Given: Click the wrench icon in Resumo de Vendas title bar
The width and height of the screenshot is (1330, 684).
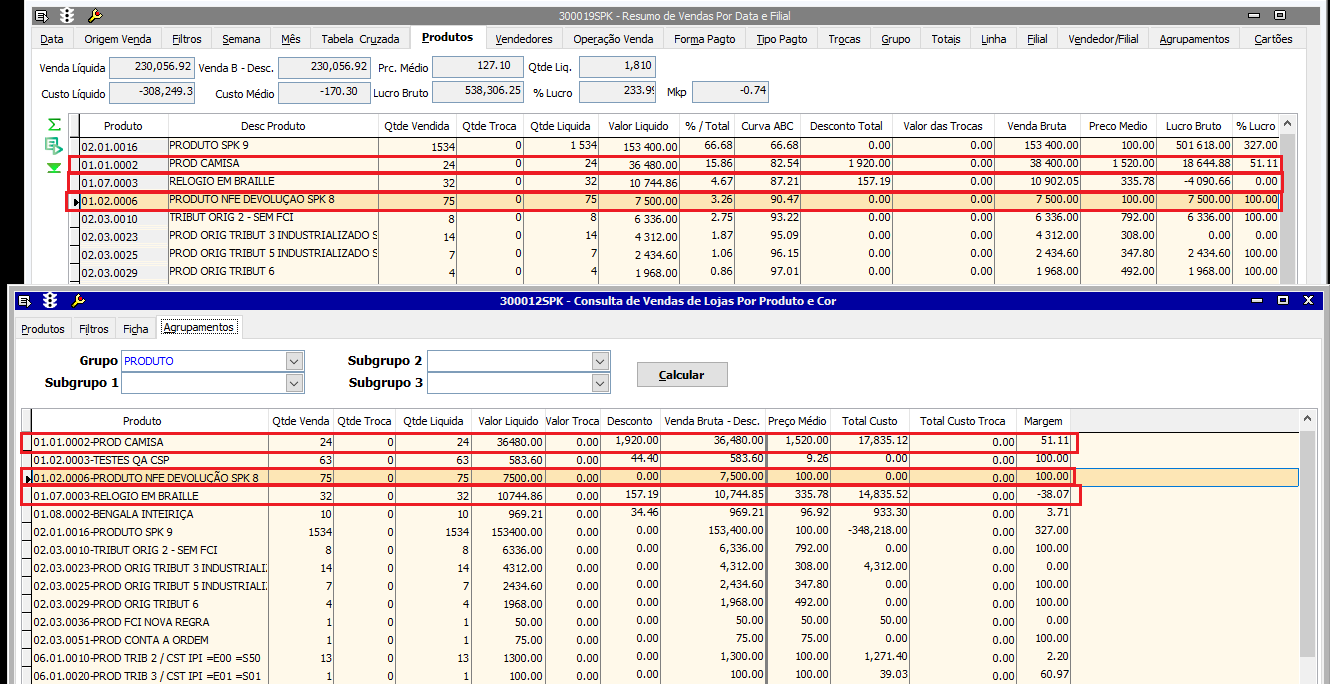Looking at the screenshot, I should 95,16.
